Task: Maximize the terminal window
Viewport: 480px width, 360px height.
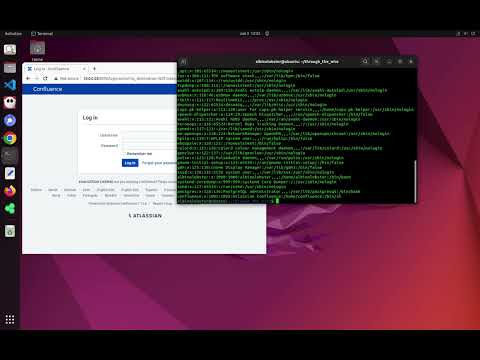Action: 400,61
